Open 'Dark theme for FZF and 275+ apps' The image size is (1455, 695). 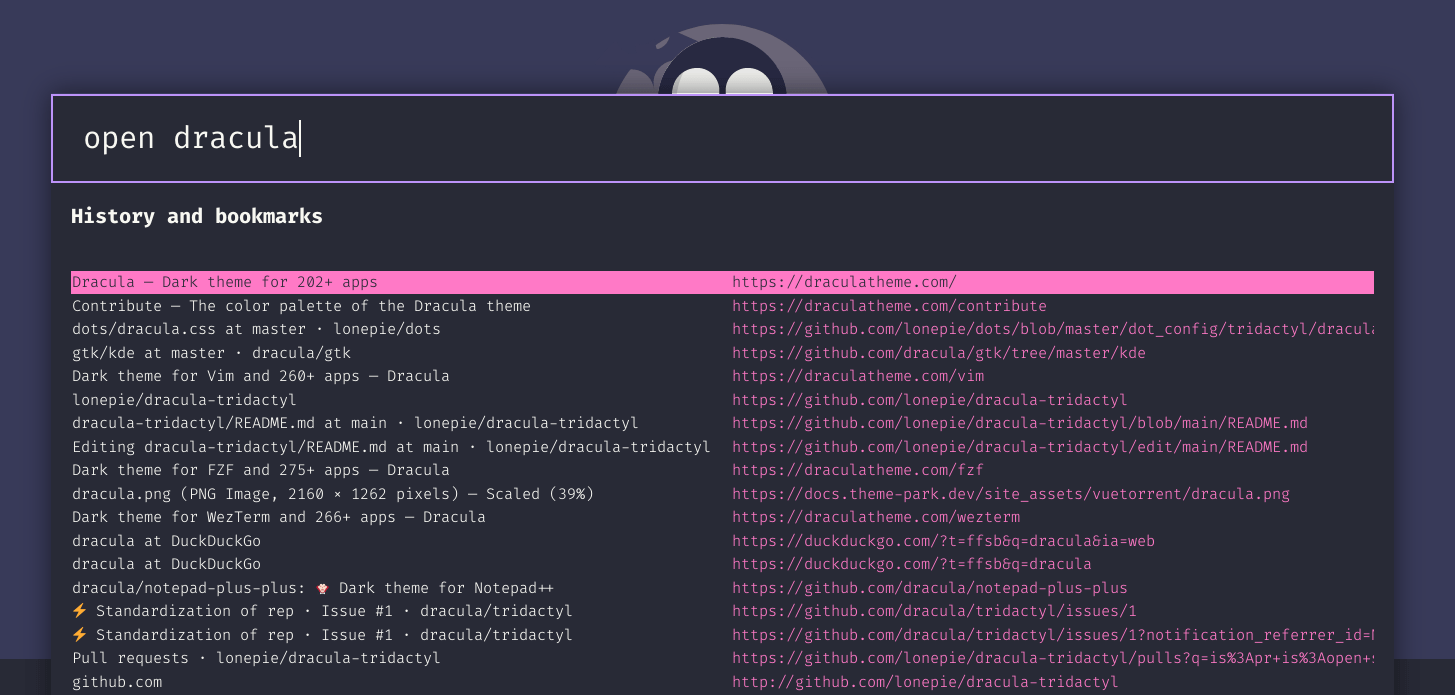[261, 470]
